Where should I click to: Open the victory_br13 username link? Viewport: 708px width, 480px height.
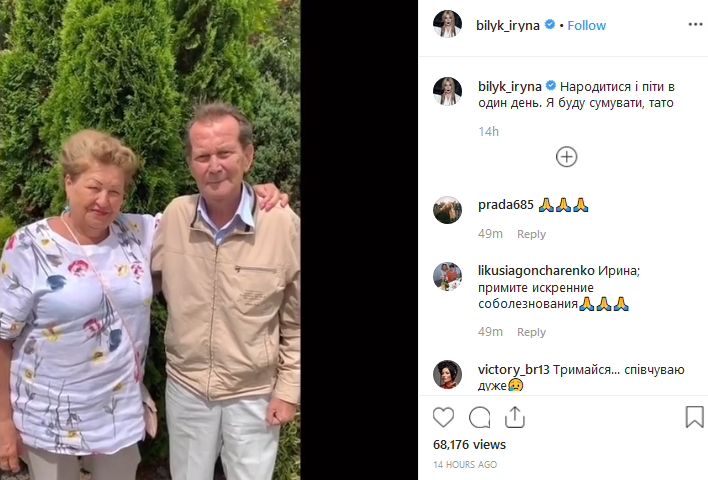(513, 370)
